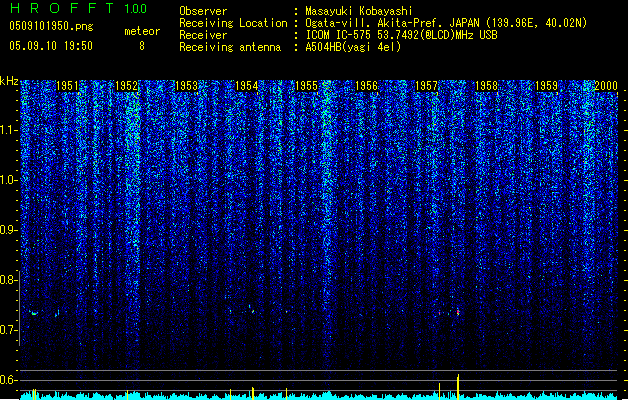Screen dimensions: 629x400
Task: Click the 1956 time marker
Action: tap(366, 86)
